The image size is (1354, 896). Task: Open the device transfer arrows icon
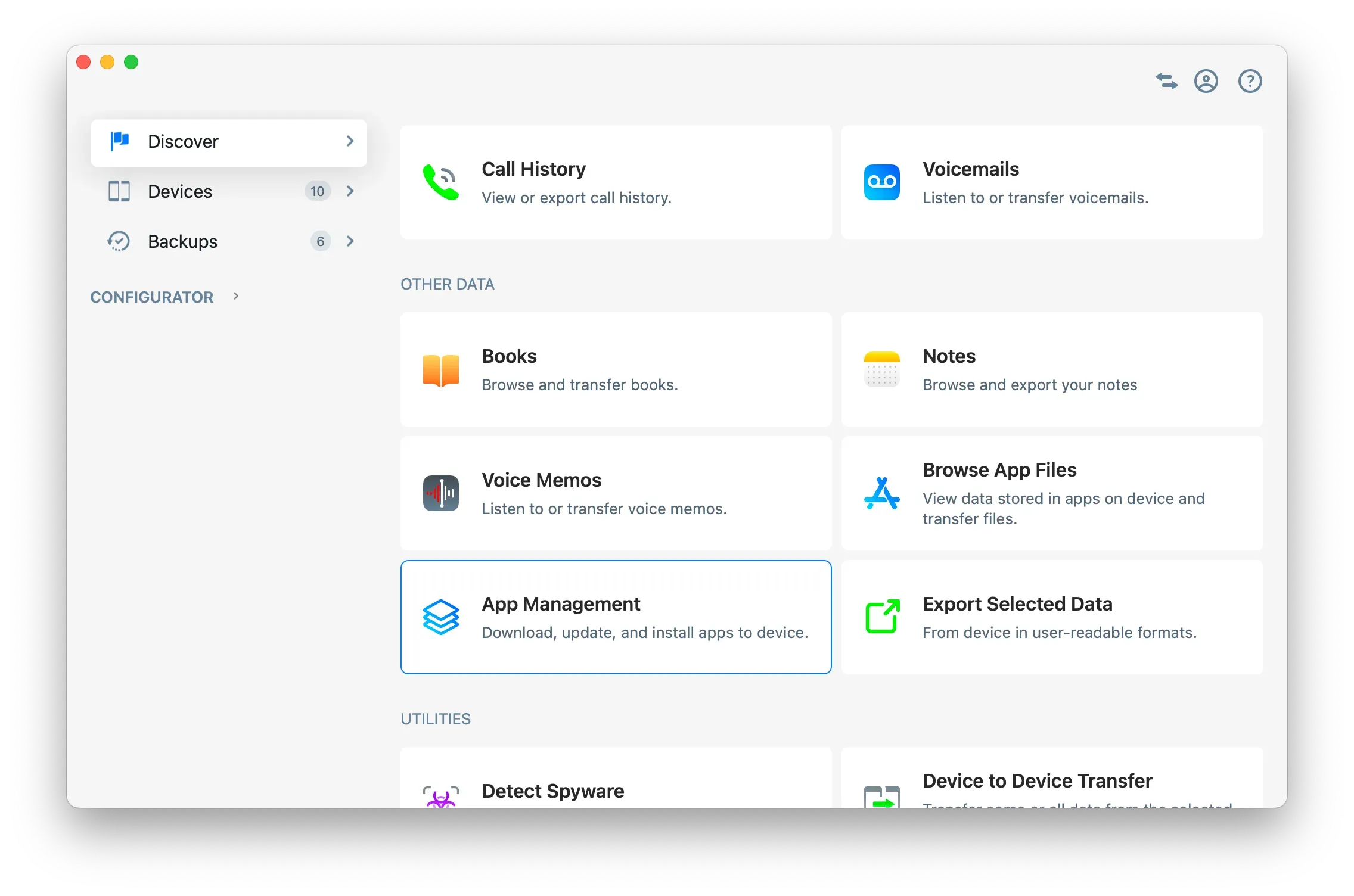(1166, 81)
